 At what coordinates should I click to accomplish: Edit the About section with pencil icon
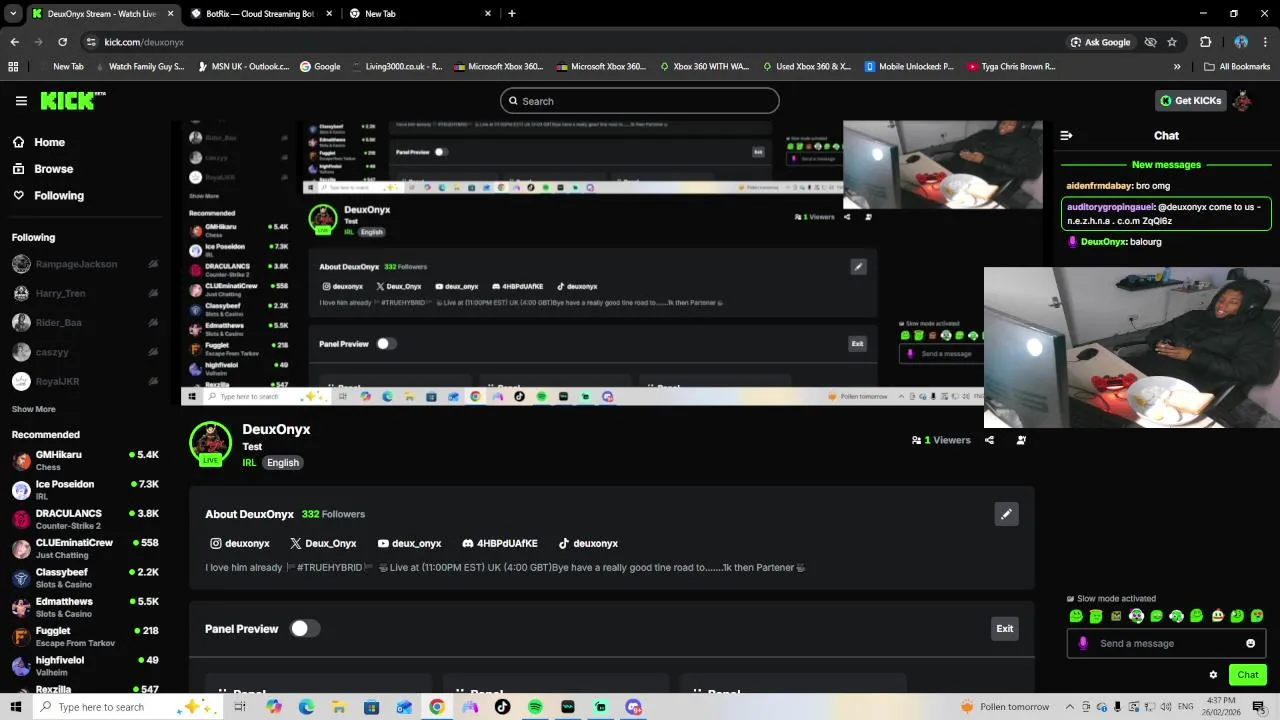1006,514
